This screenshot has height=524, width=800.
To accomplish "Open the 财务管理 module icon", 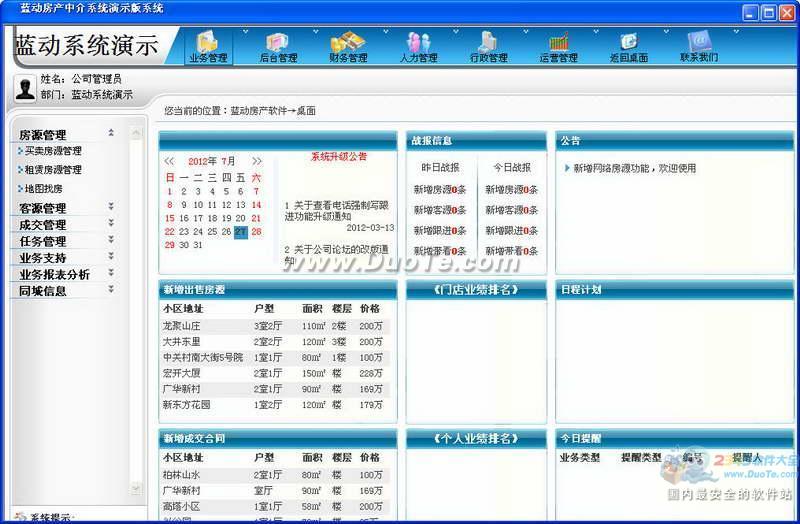I will click(348, 43).
